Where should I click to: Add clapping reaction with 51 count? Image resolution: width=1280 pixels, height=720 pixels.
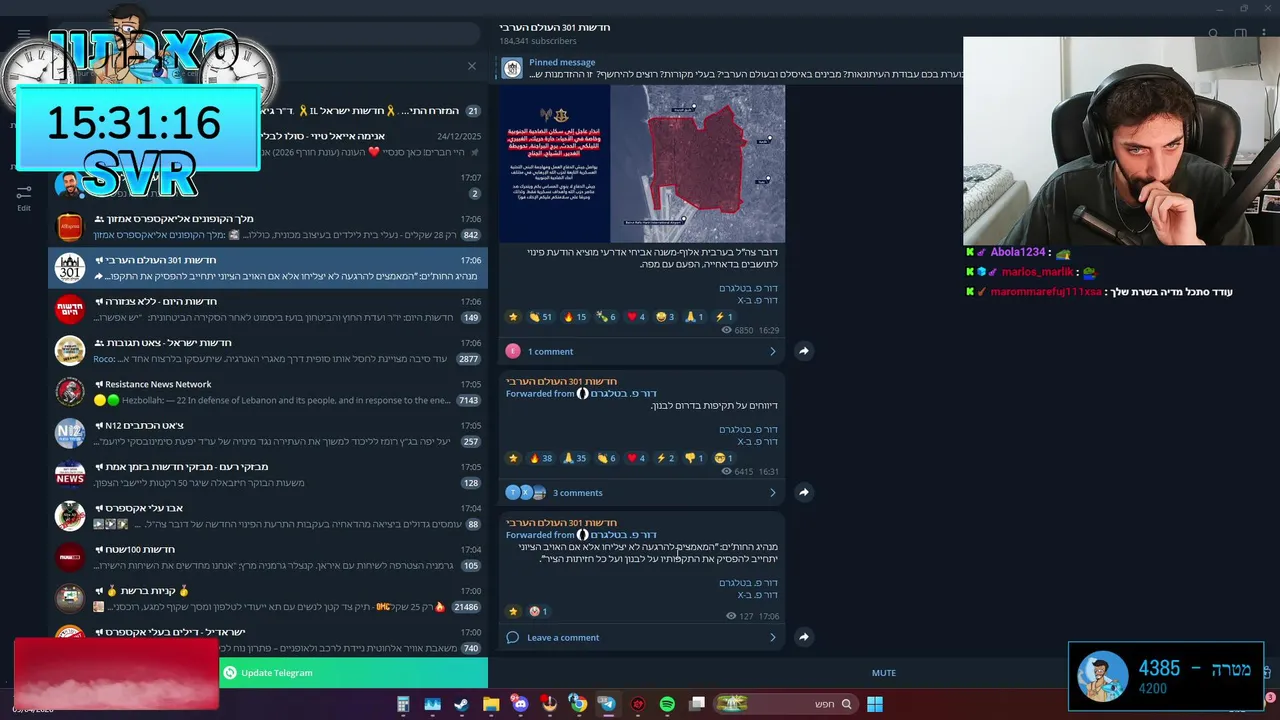point(541,317)
